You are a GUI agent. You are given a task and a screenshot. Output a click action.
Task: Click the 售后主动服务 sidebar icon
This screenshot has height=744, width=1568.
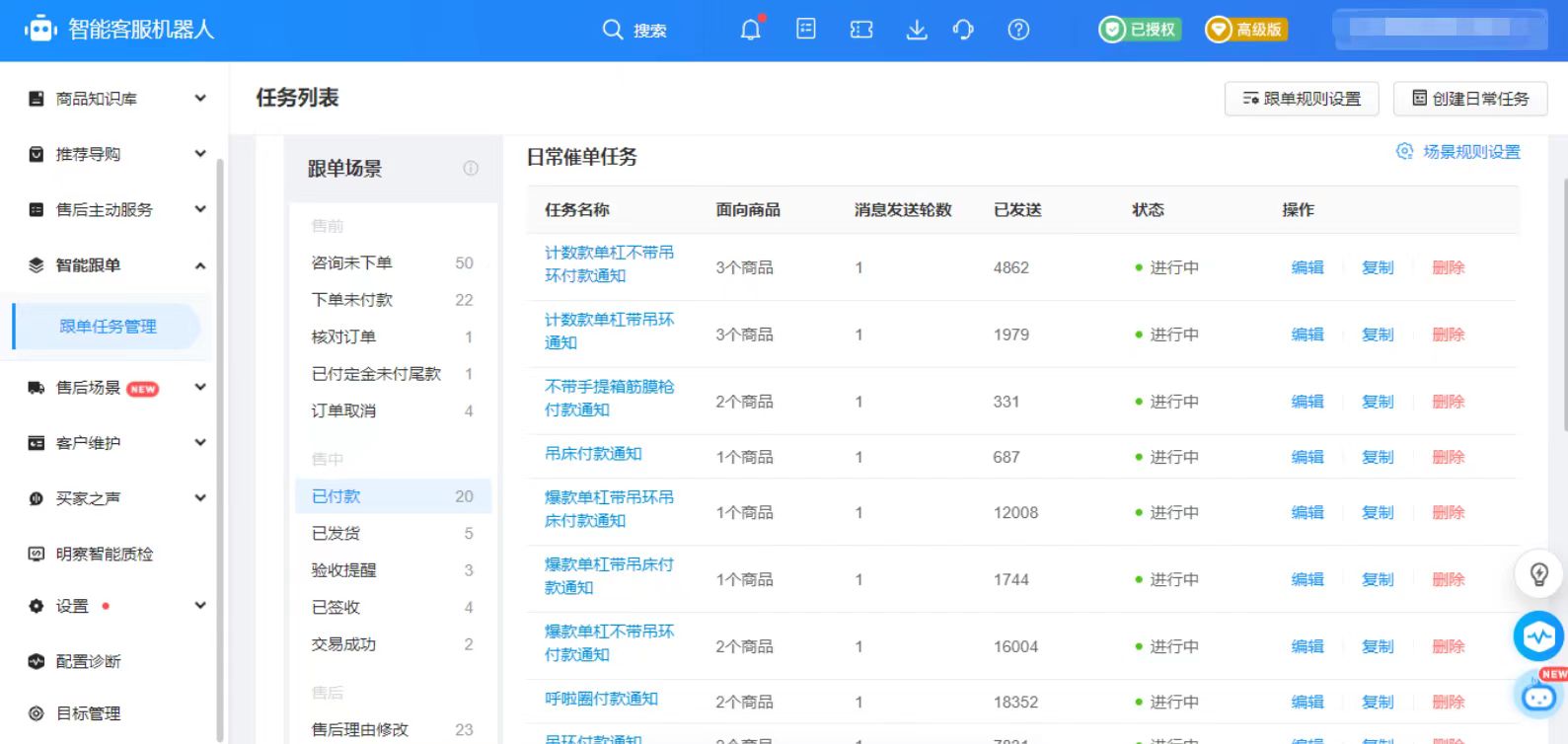[37, 209]
